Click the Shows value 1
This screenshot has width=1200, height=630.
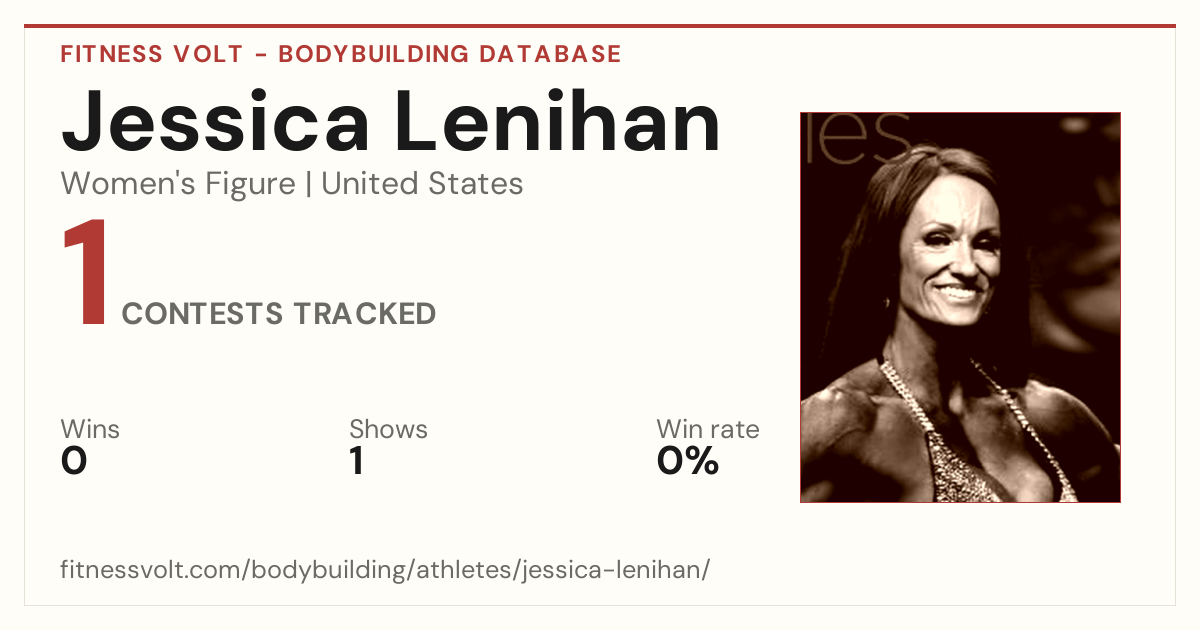pyautogui.click(x=357, y=461)
